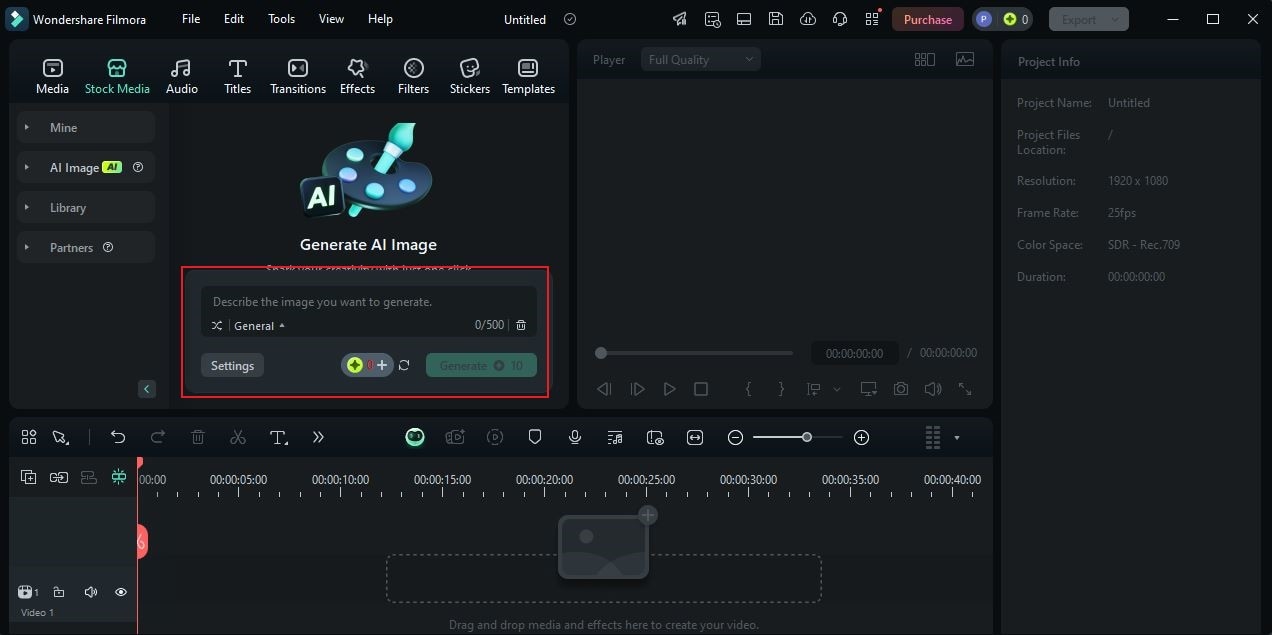Take a snapshot with camera icon
The height and width of the screenshot is (635, 1272).
pyautogui.click(x=901, y=389)
